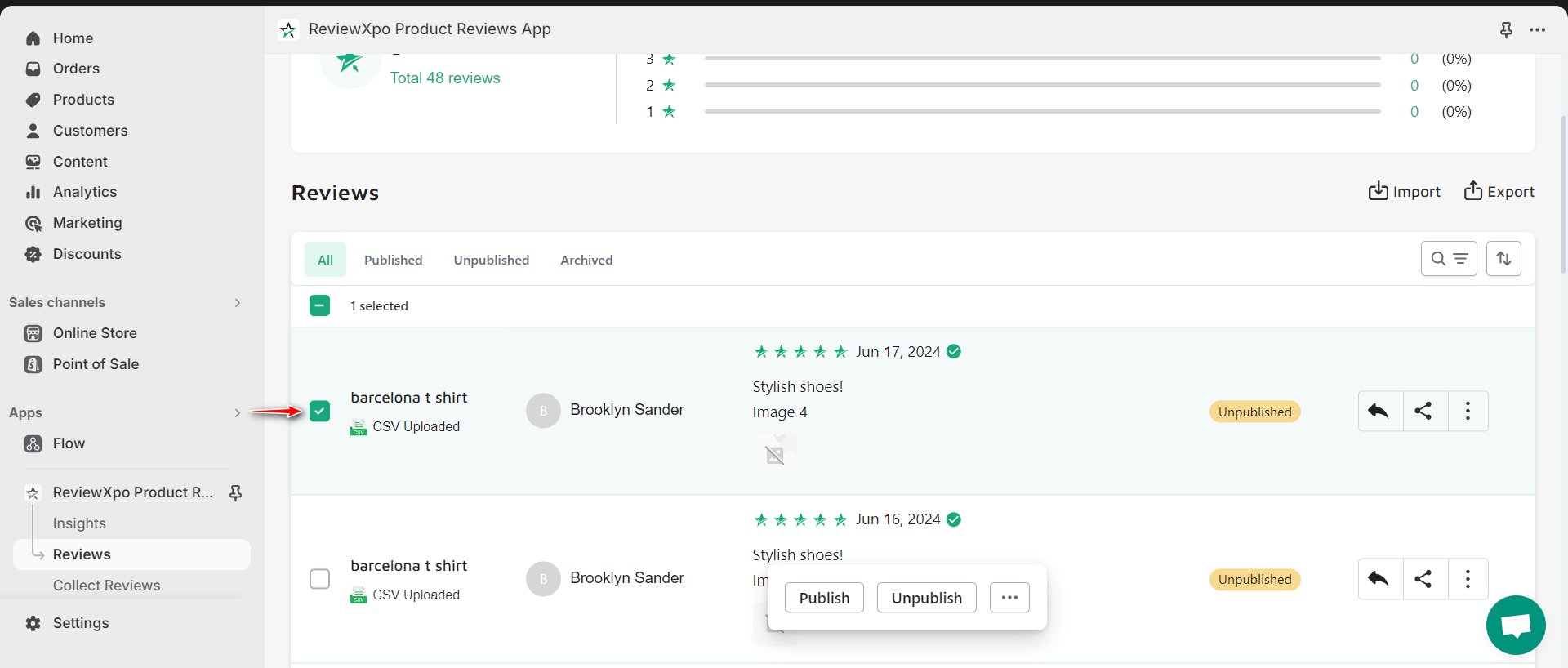Unpublish the selected review
This screenshot has height=668, width=1568.
tap(927, 598)
